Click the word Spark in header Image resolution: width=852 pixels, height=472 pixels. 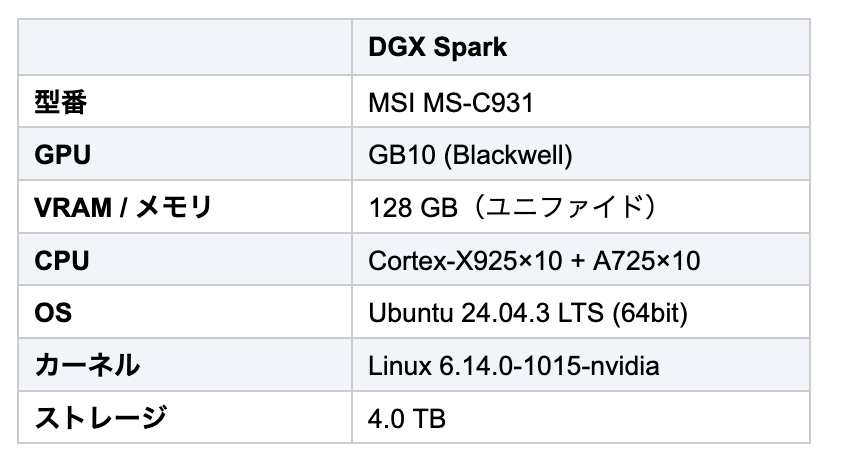(x=470, y=48)
